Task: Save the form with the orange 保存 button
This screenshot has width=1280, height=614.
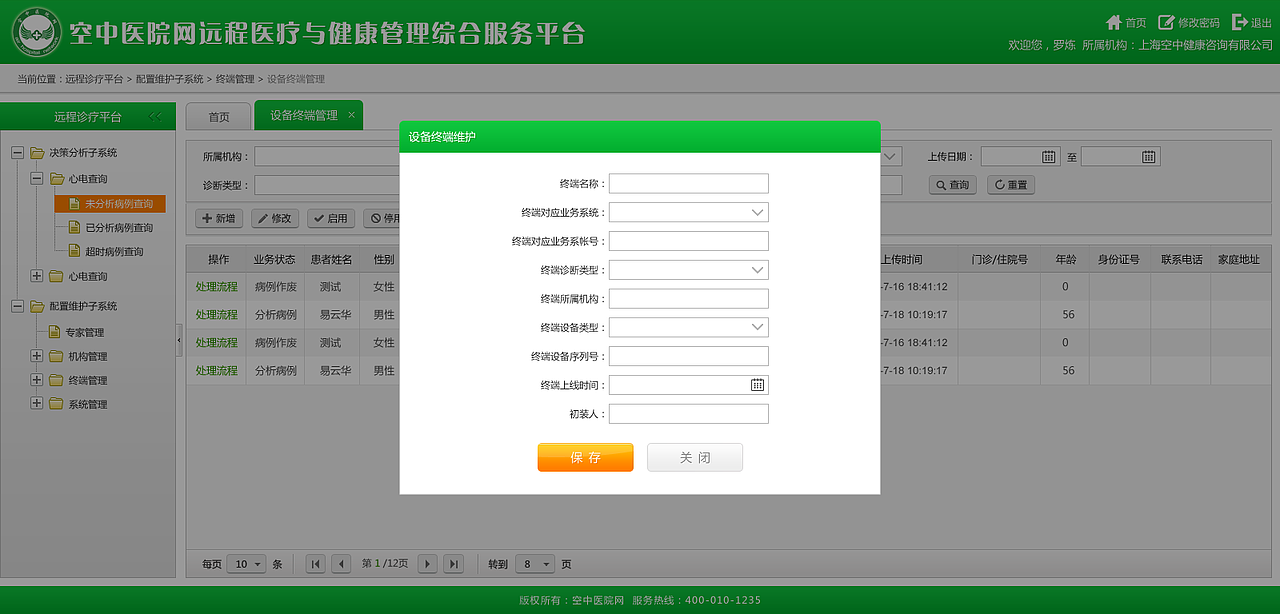Action: 585,457
